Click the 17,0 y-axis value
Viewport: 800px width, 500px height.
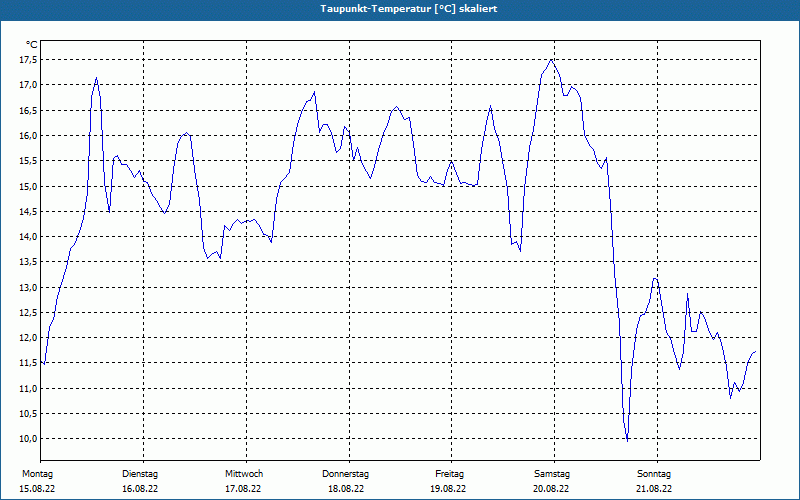coord(30,85)
